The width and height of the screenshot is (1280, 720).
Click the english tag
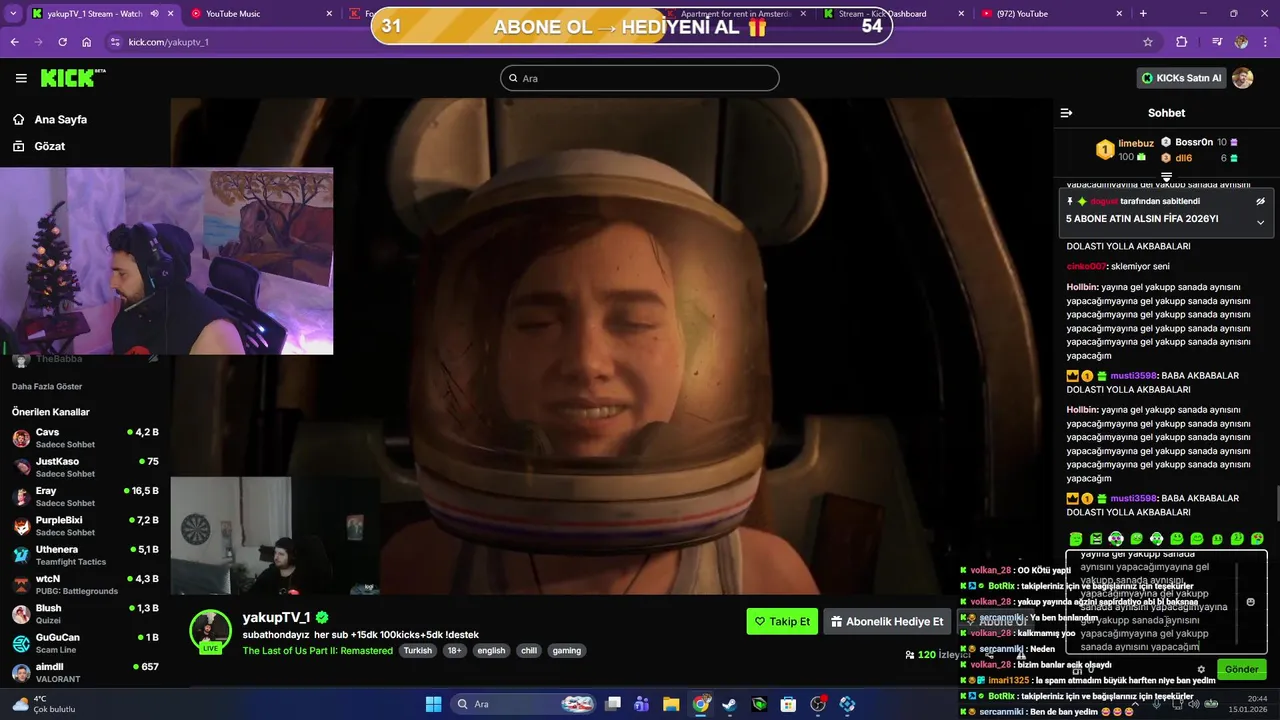(491, 650)
